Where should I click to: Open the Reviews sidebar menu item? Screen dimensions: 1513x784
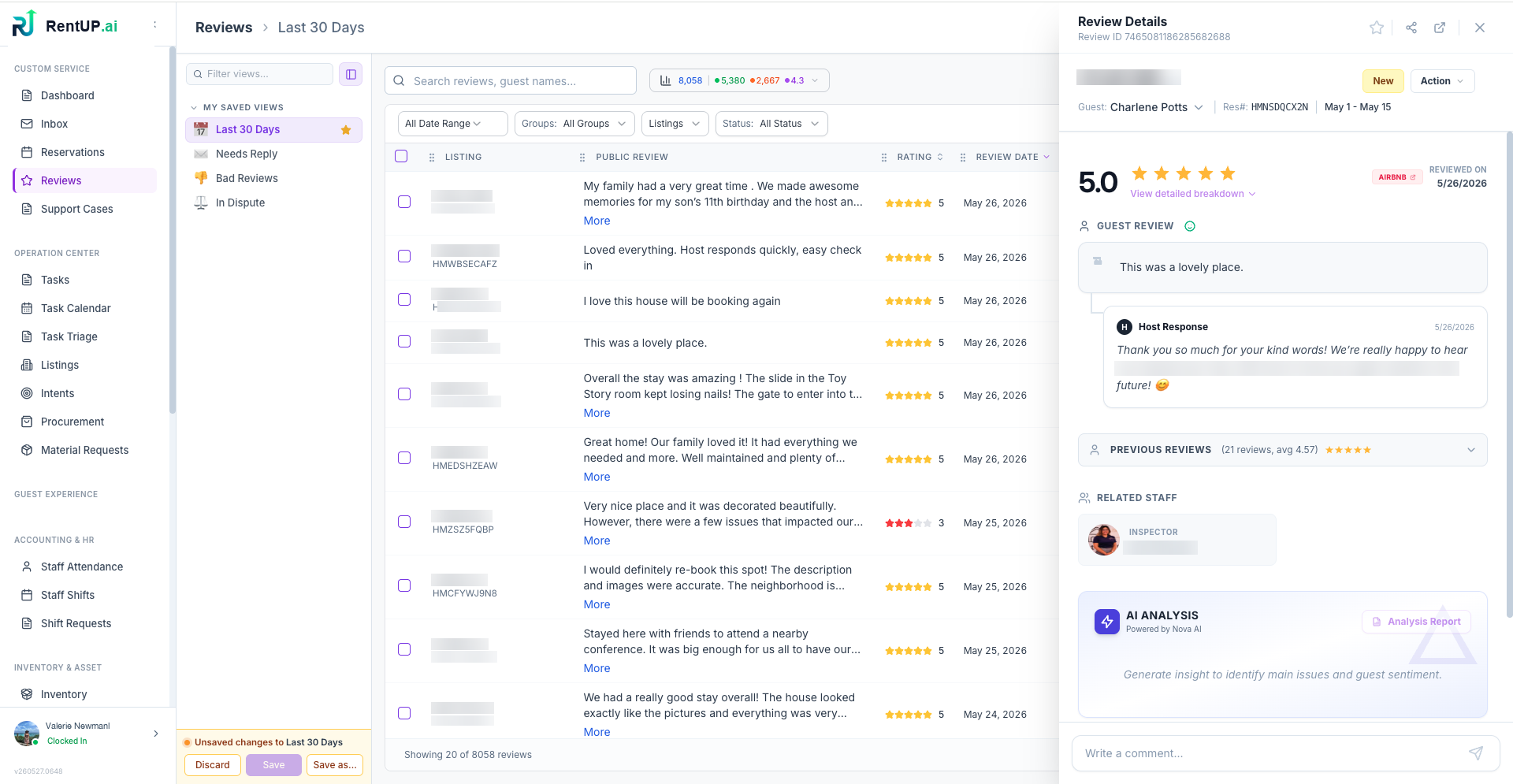tap(84, 180)
